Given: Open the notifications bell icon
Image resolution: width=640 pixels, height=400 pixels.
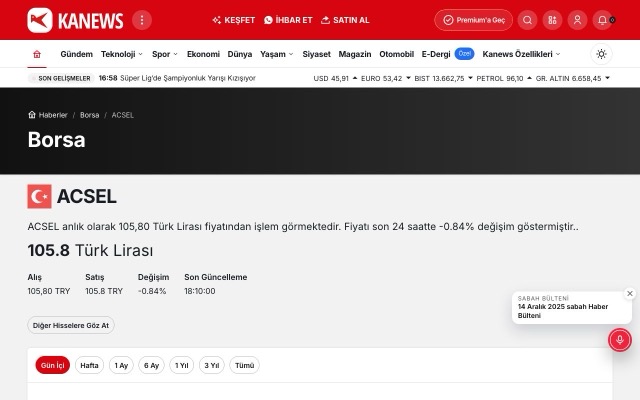Looking at the screenshot, I should 602,20.
